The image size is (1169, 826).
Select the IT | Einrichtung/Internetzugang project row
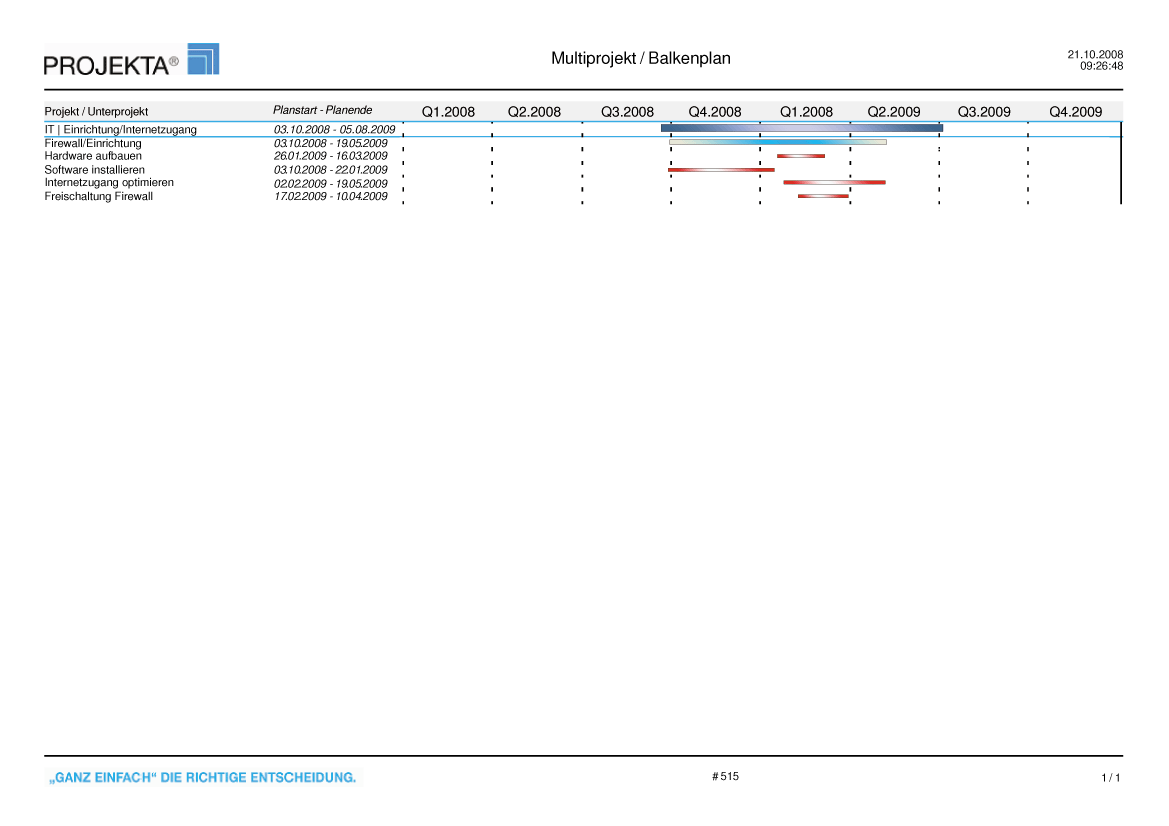click(120, 130)
